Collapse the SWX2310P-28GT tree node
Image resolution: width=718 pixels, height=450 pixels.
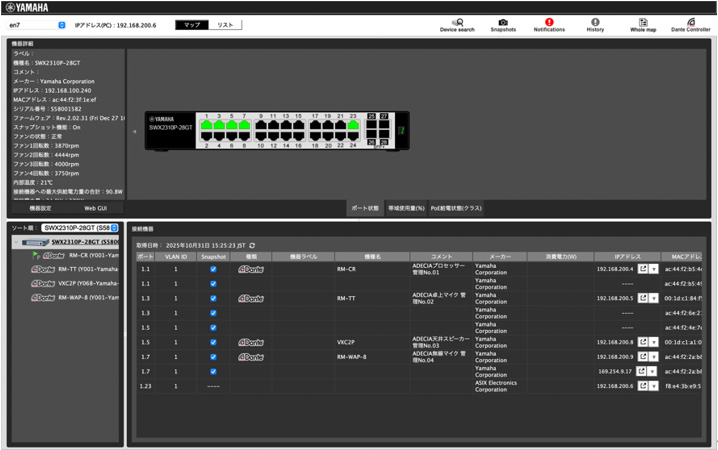point(14,242)
